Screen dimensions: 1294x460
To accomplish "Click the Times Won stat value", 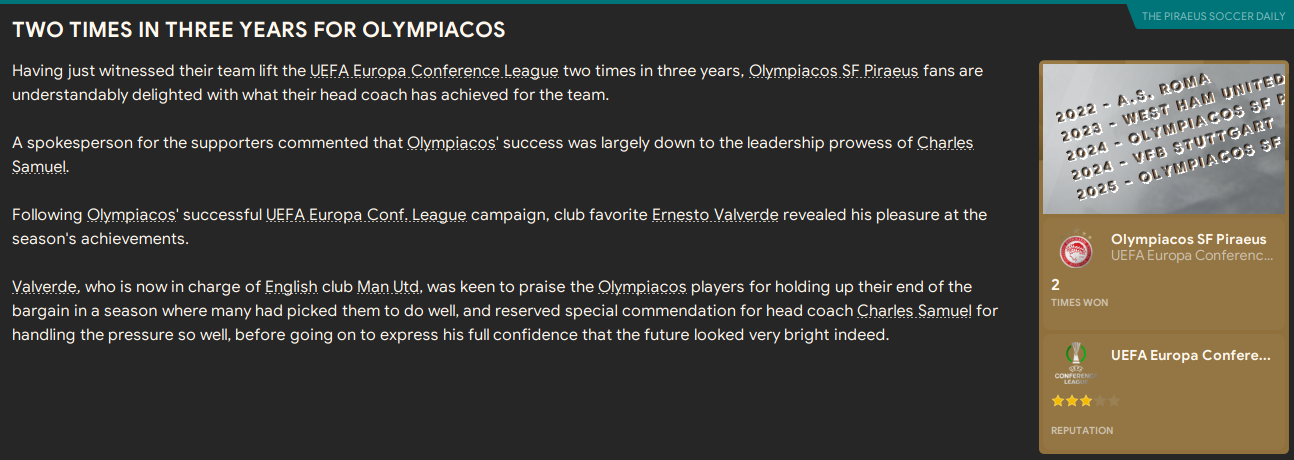I will click(x=1056, y=284).
